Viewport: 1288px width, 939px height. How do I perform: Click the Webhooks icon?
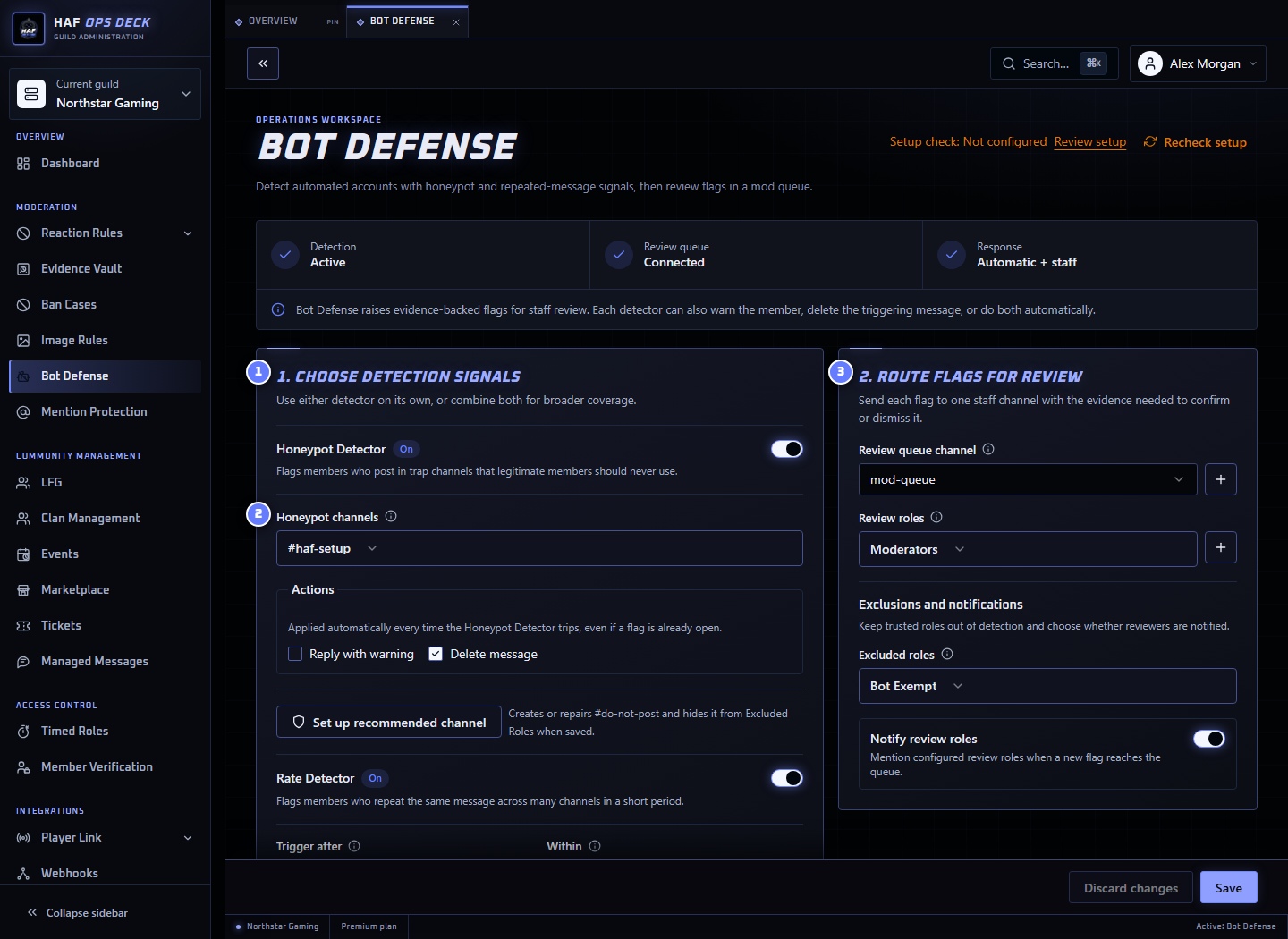click(x=23, y=873)
